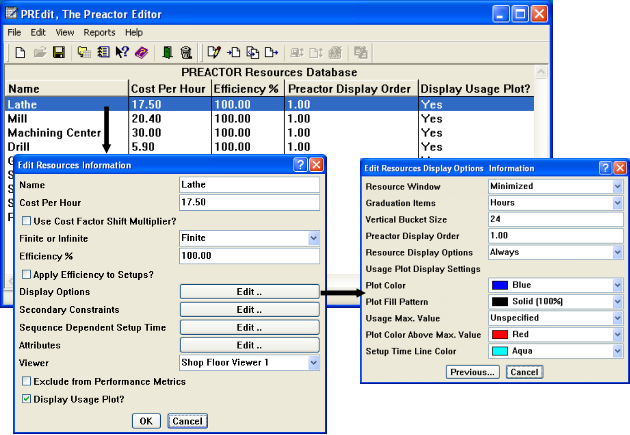Click the red Above Max. Value swatch
Viewport: 630px width, 435px height.
(500, 335)
